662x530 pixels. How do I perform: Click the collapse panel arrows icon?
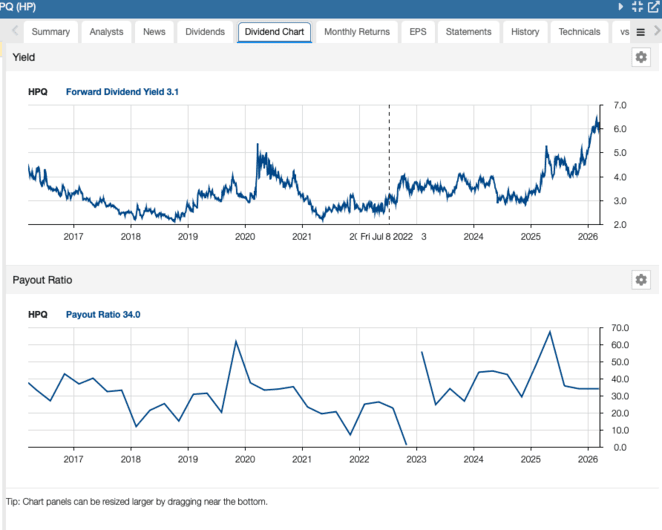[x=637, y=7]
